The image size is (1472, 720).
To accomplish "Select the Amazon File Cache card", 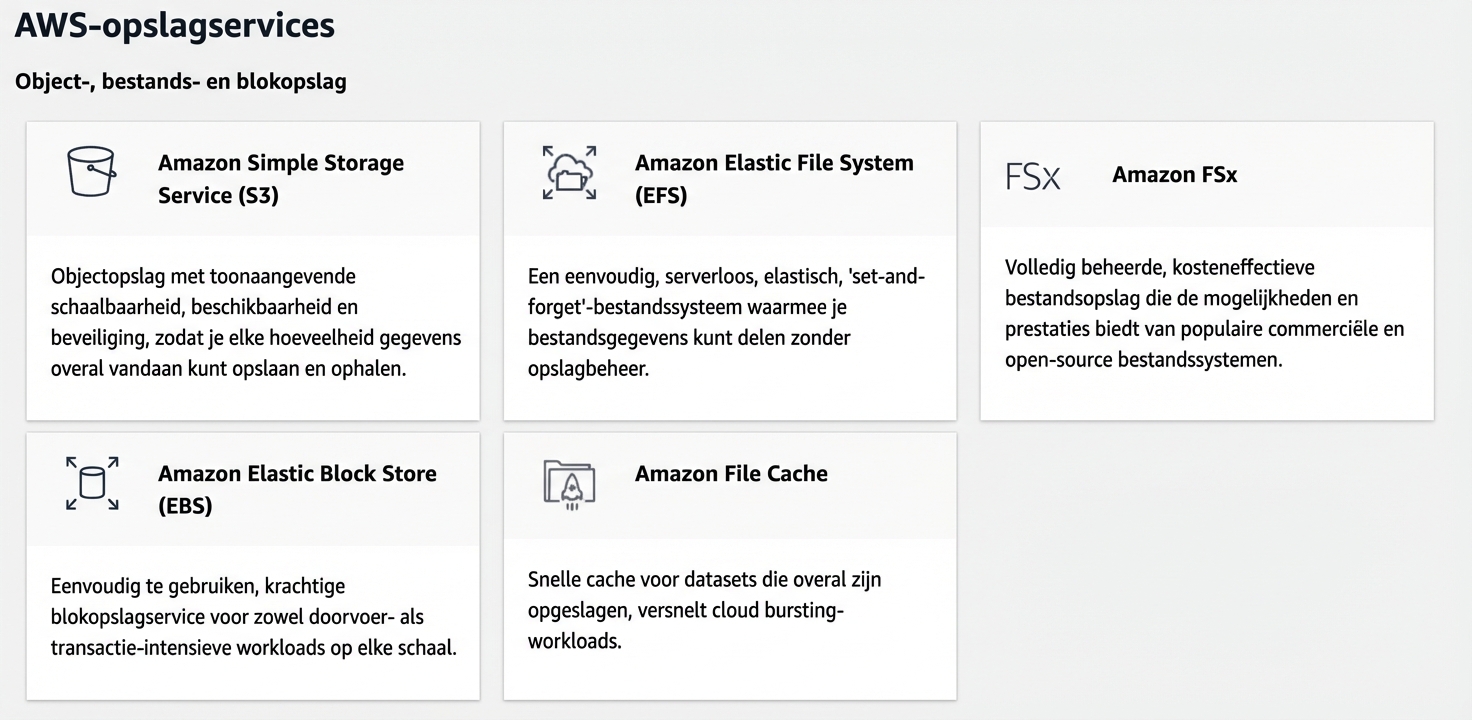I will click(x=729, y=565).
